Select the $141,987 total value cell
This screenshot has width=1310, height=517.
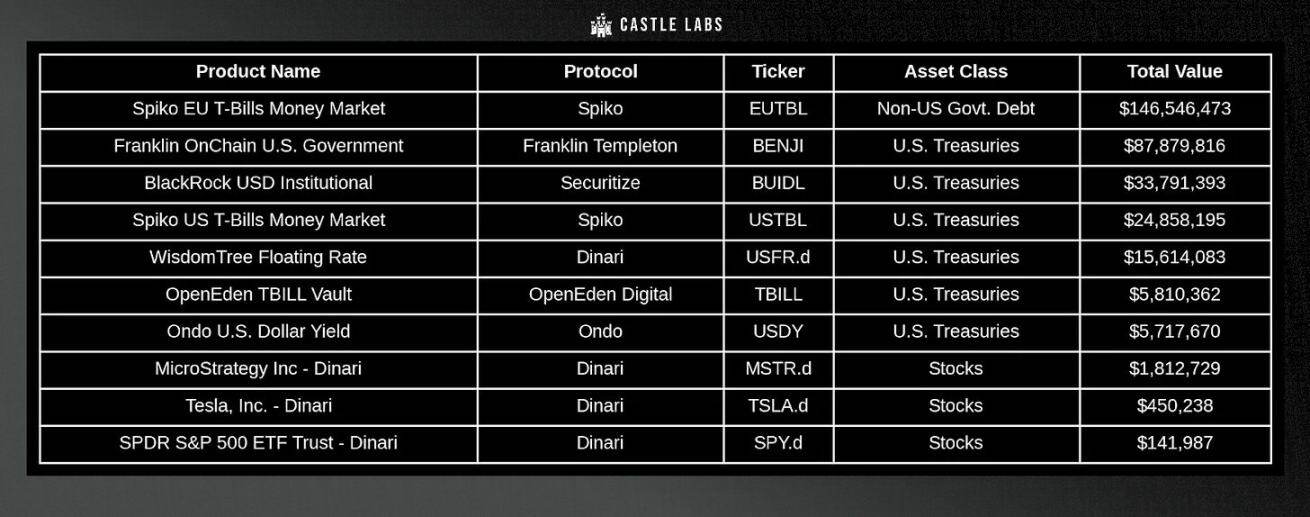tap(1175, 443)
